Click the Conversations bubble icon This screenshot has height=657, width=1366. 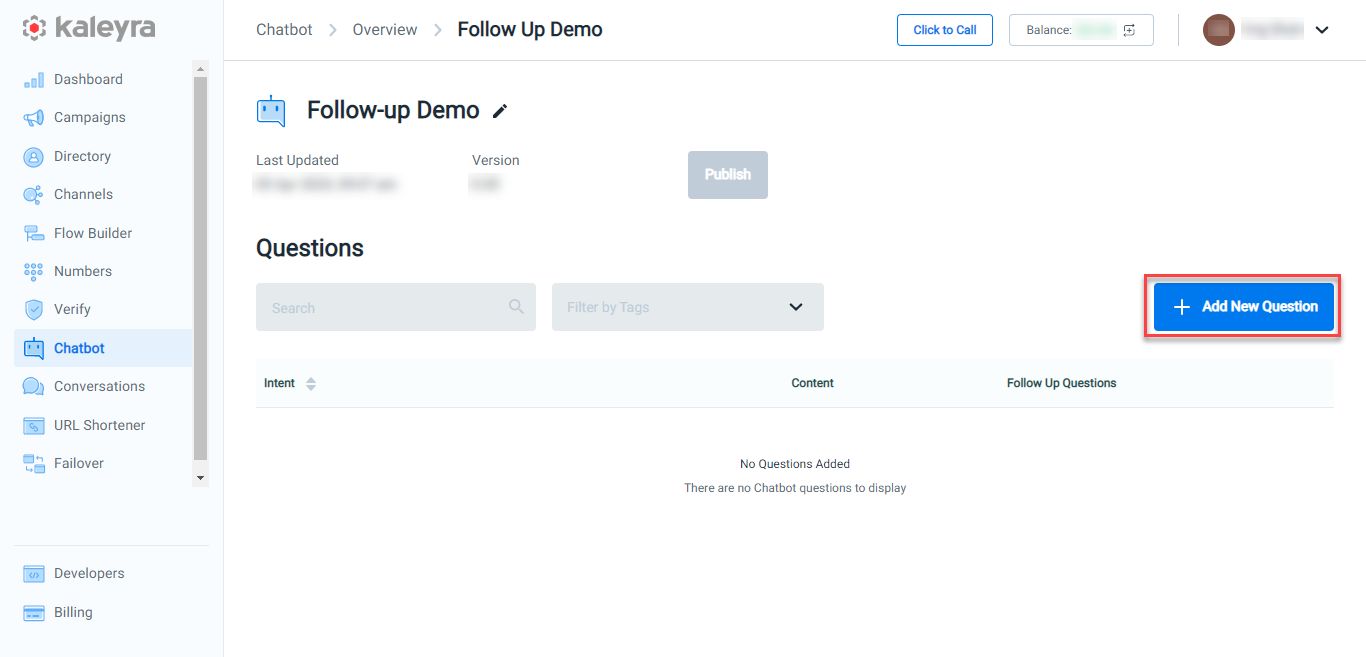point(34,387)
